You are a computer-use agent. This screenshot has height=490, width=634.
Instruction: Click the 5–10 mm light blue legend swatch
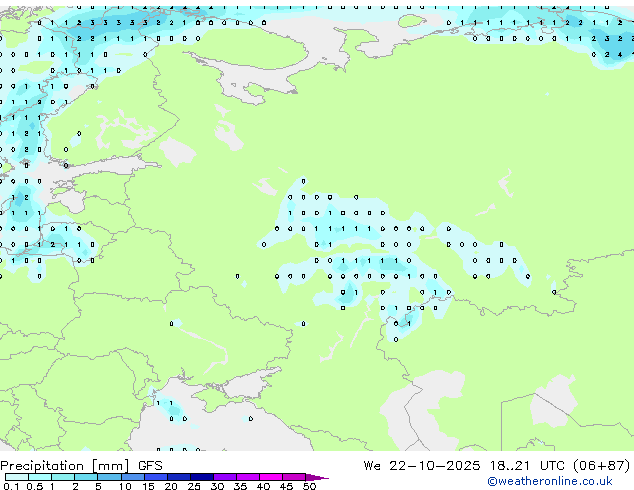pyautogui.click(x=109, y=477)
